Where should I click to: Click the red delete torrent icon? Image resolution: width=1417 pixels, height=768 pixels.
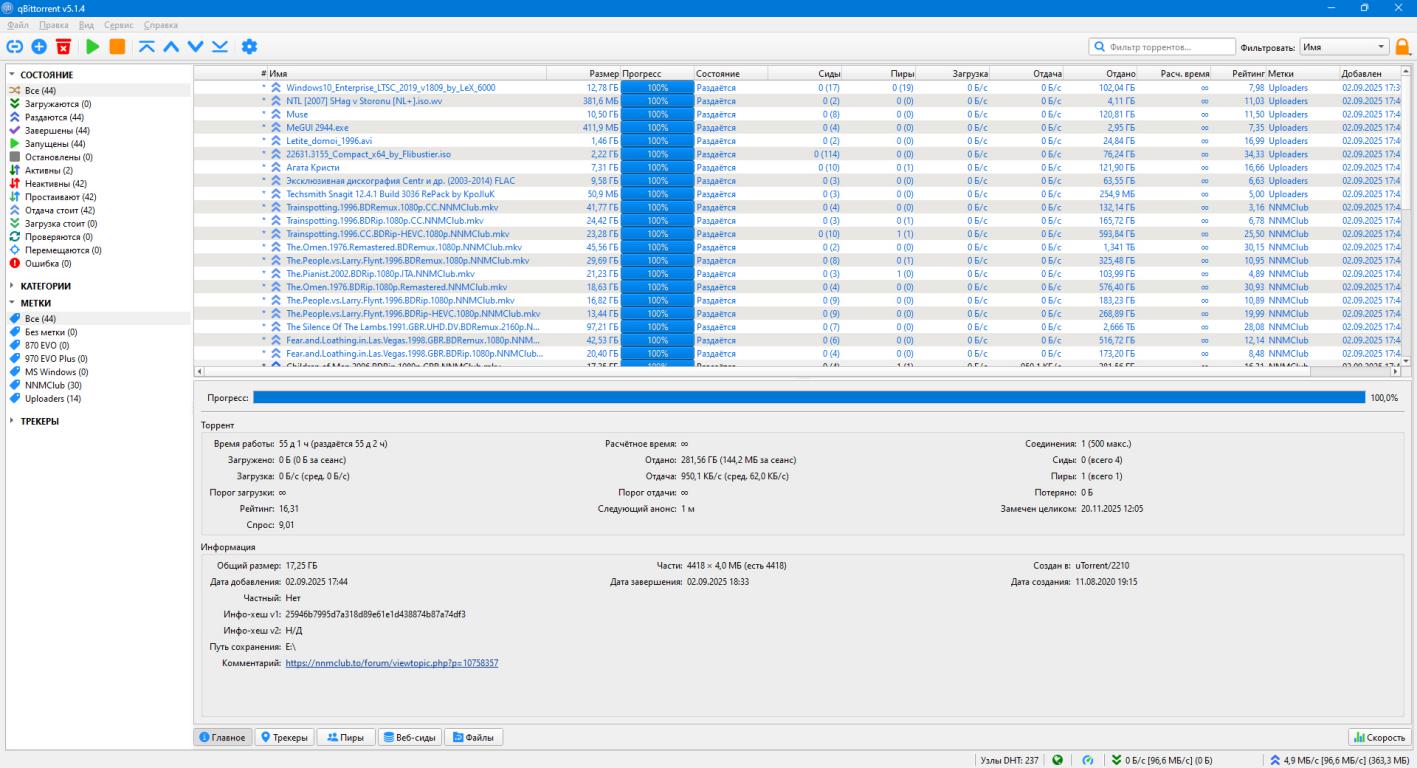pyautogui.click(x=64, y=47)
